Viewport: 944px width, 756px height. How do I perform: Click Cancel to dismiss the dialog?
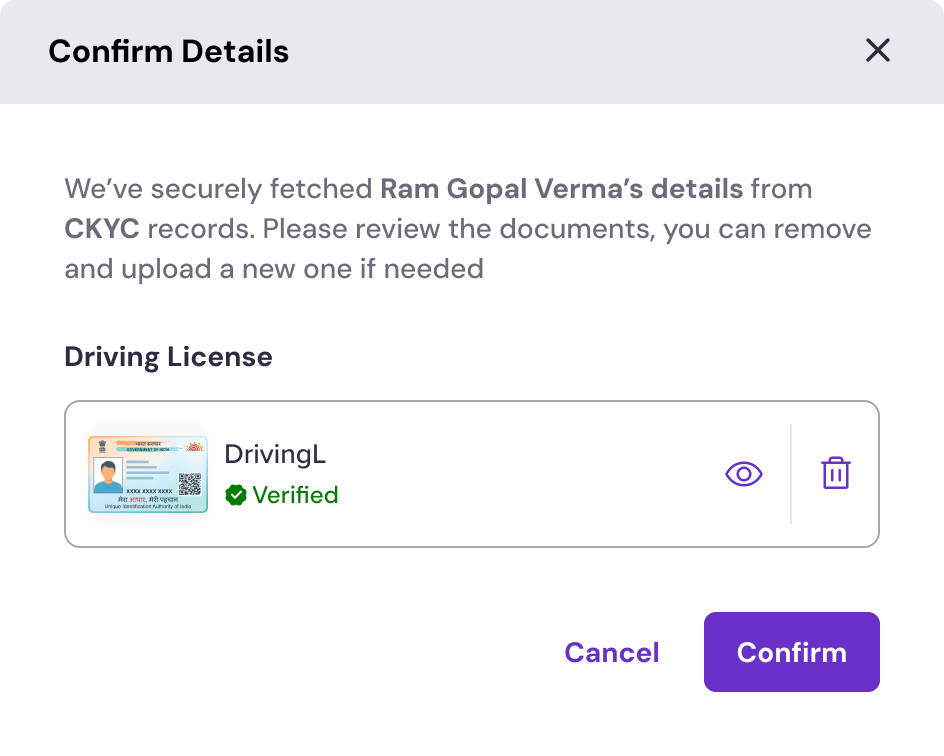point(611,652)
